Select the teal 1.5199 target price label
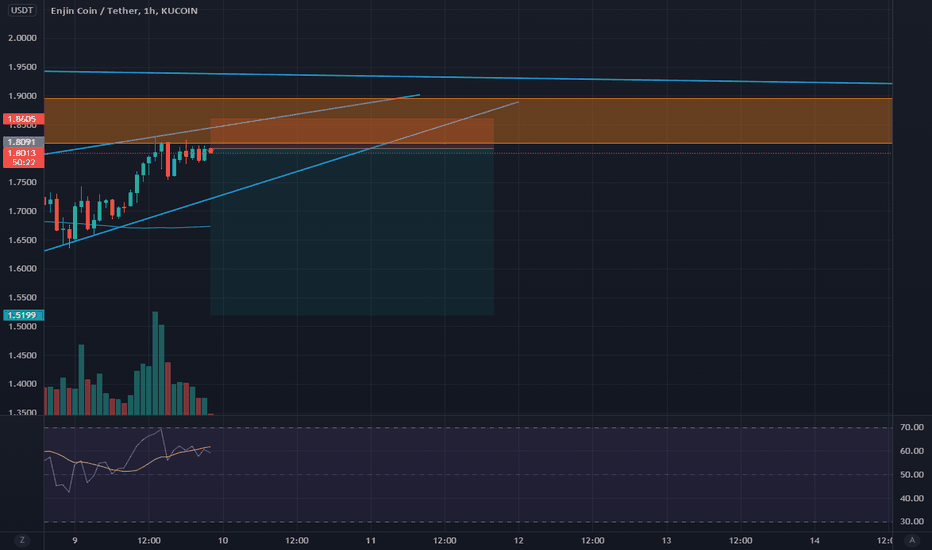This screenshot has height=550, width=932. pos(23,315)
